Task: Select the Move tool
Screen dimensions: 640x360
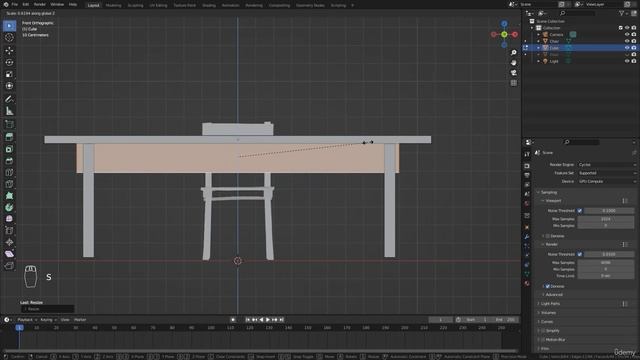Action: (9, 51)
